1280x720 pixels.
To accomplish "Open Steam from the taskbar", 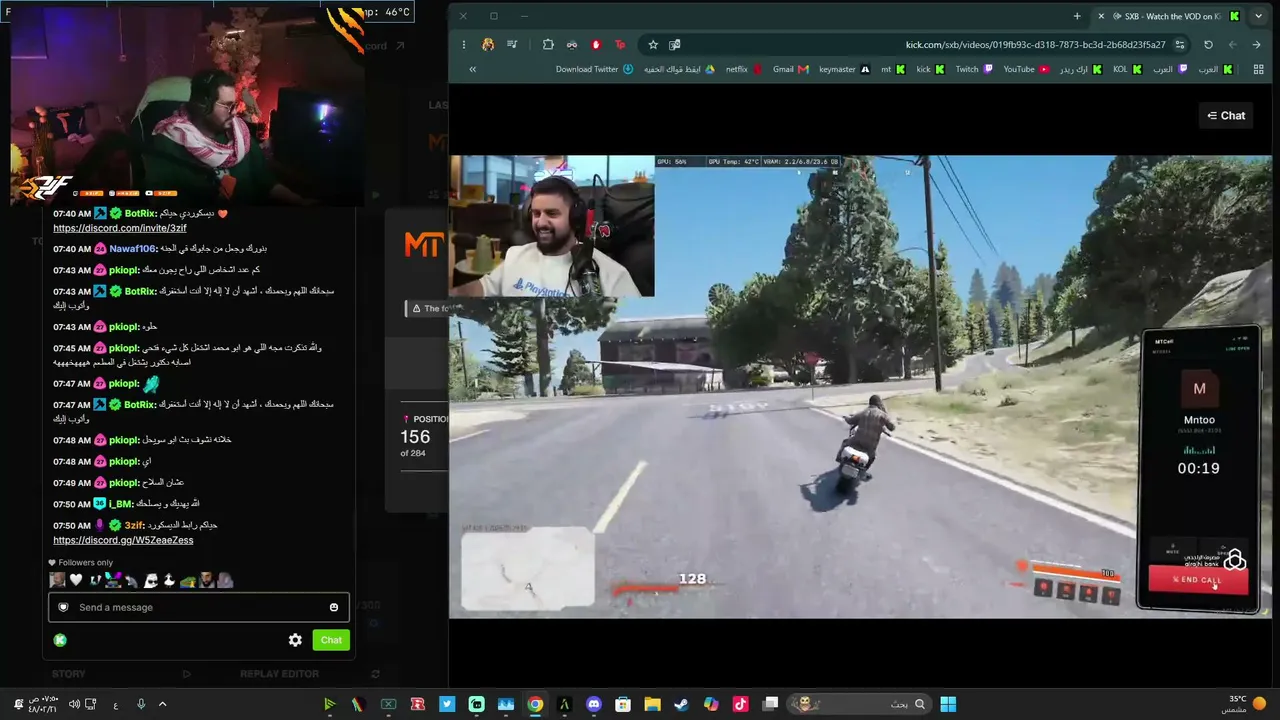I will (681, 704).
